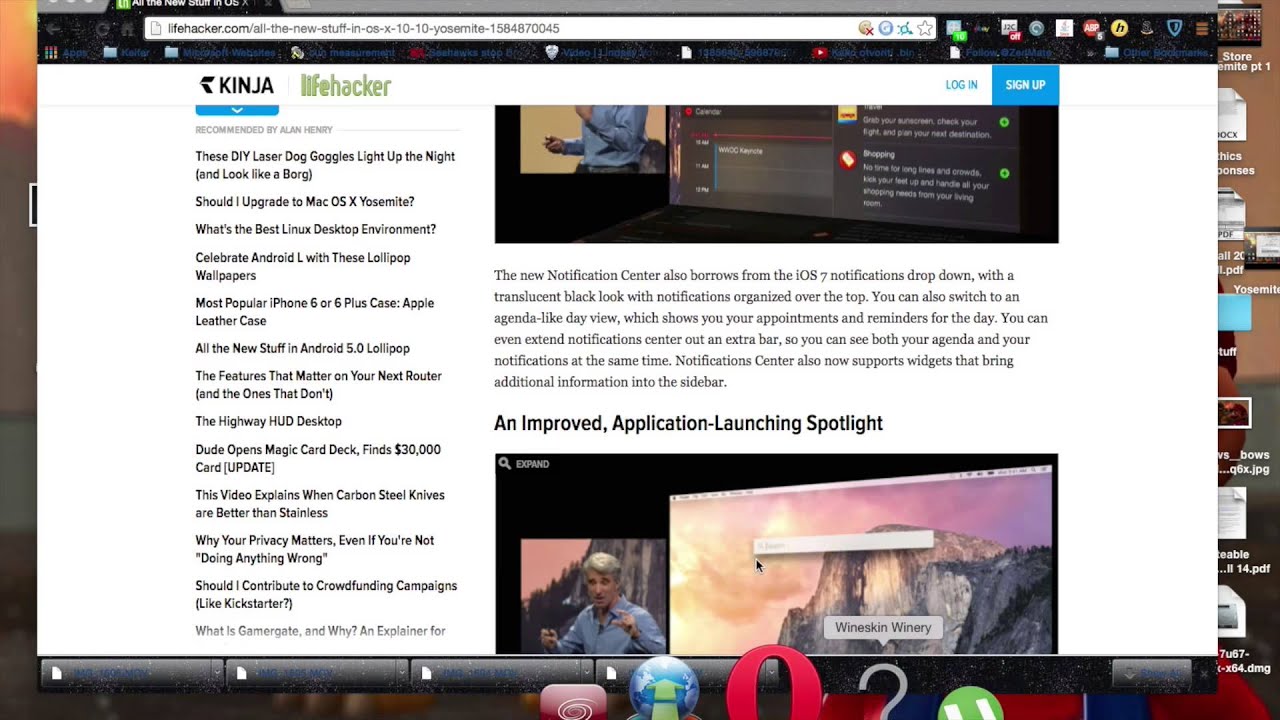This screenshot has height=720, width=1280.
Task: Open the Adblock Plus extension
Action: [x=1092, y=29]
